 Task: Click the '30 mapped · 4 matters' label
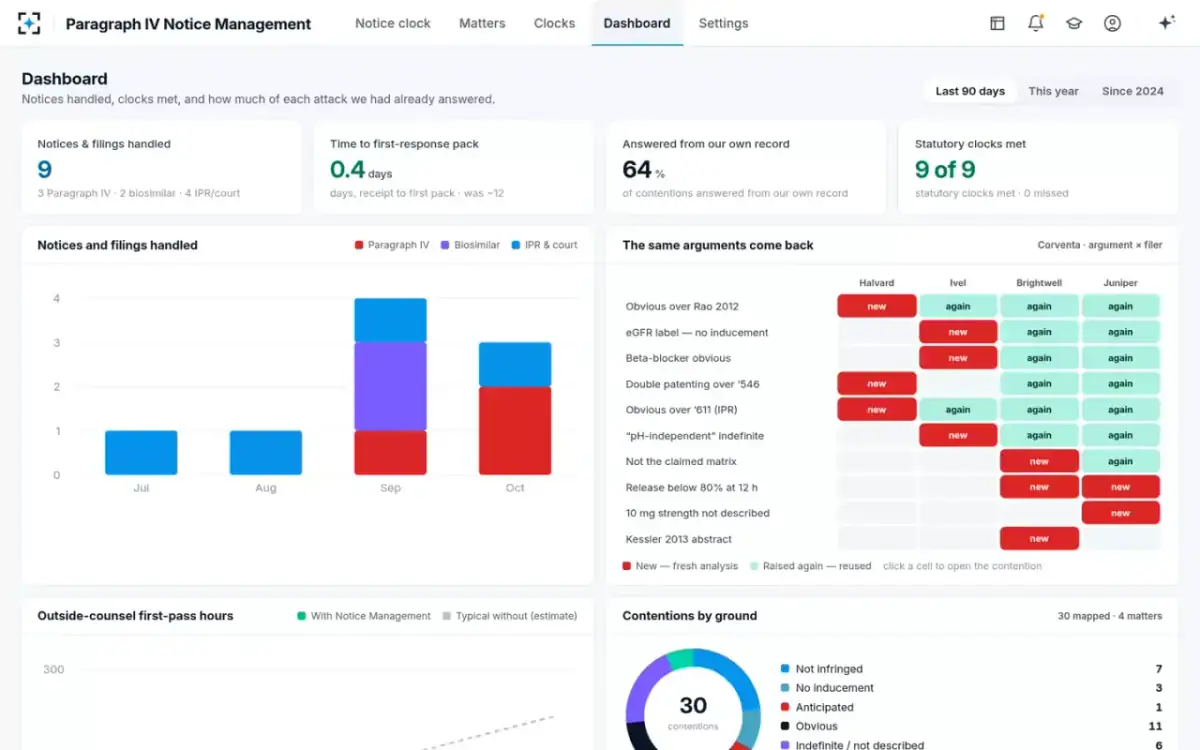point(1110,616)
